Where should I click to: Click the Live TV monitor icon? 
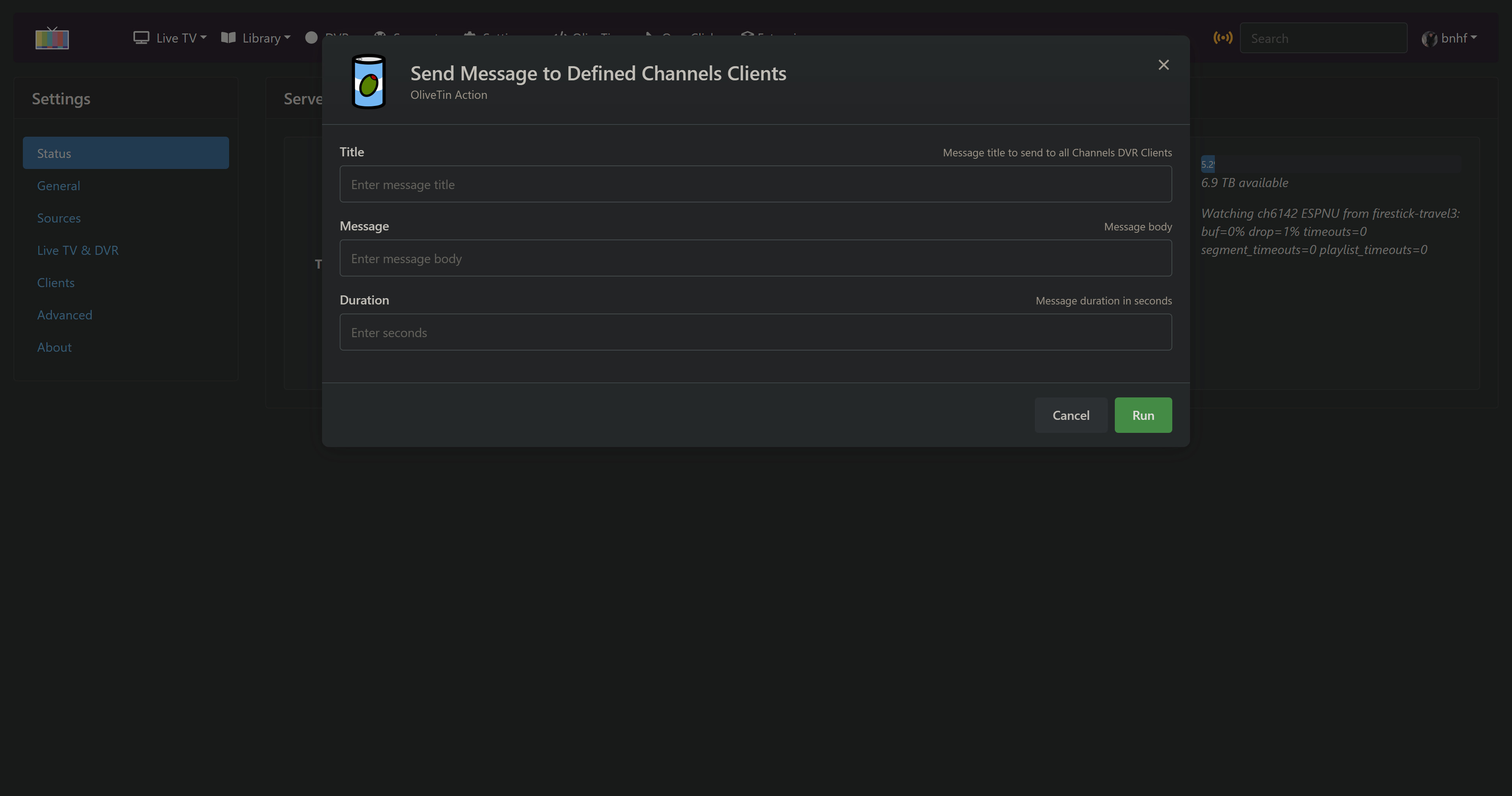141,38
